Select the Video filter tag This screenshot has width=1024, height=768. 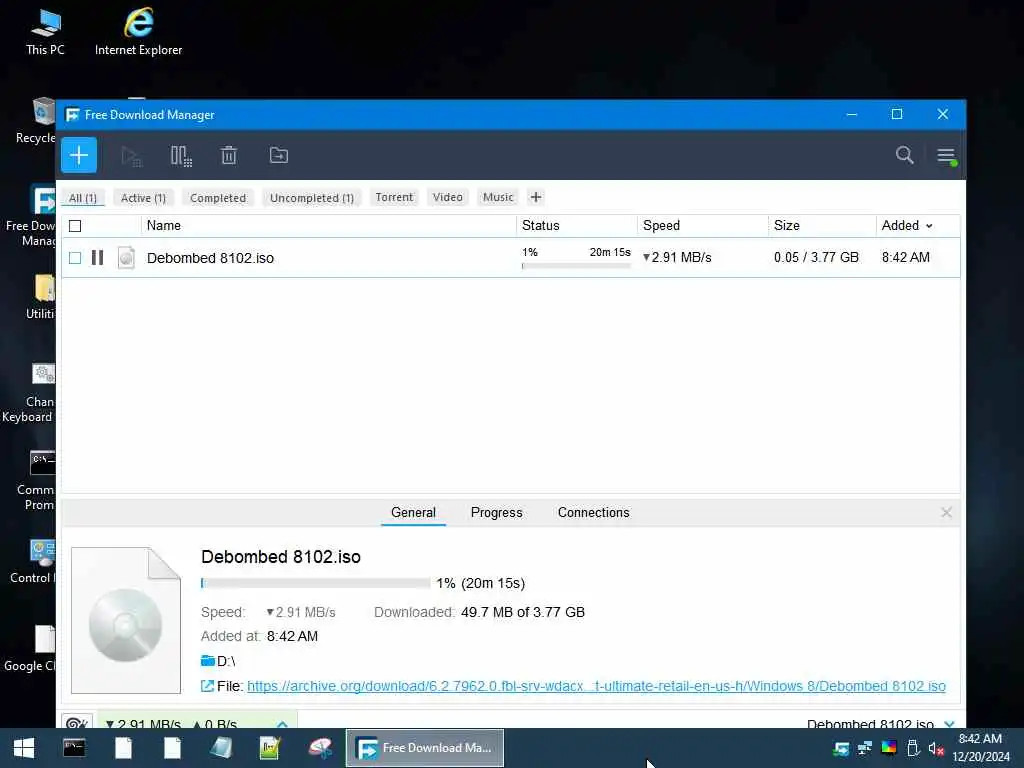tap(447, 197)
